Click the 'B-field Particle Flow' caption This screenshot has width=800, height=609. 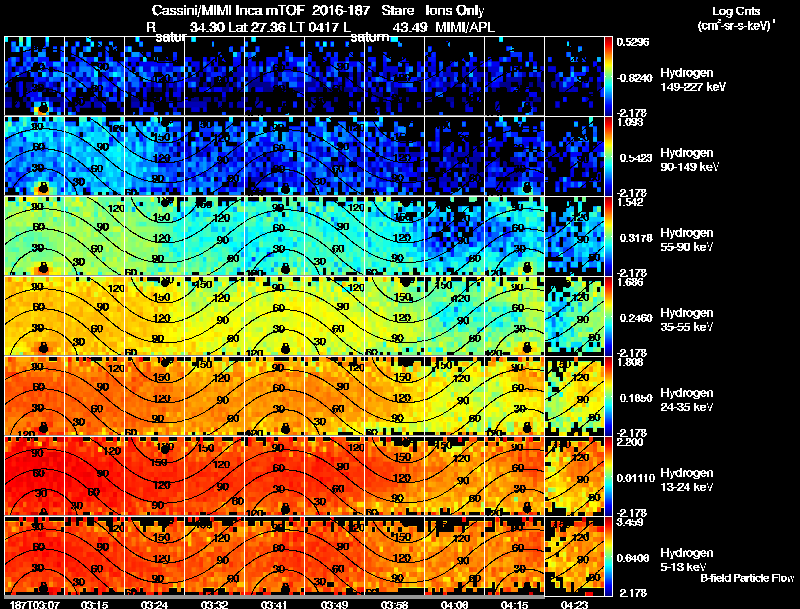[747, 578]
